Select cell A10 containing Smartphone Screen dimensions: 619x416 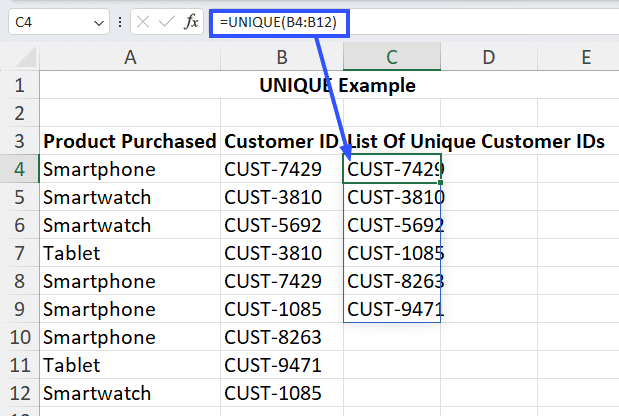pos(130,337)
